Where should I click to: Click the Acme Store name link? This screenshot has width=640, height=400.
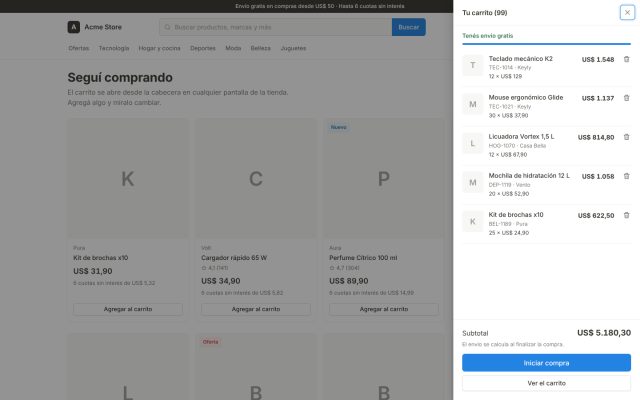(x=103, y=27)
